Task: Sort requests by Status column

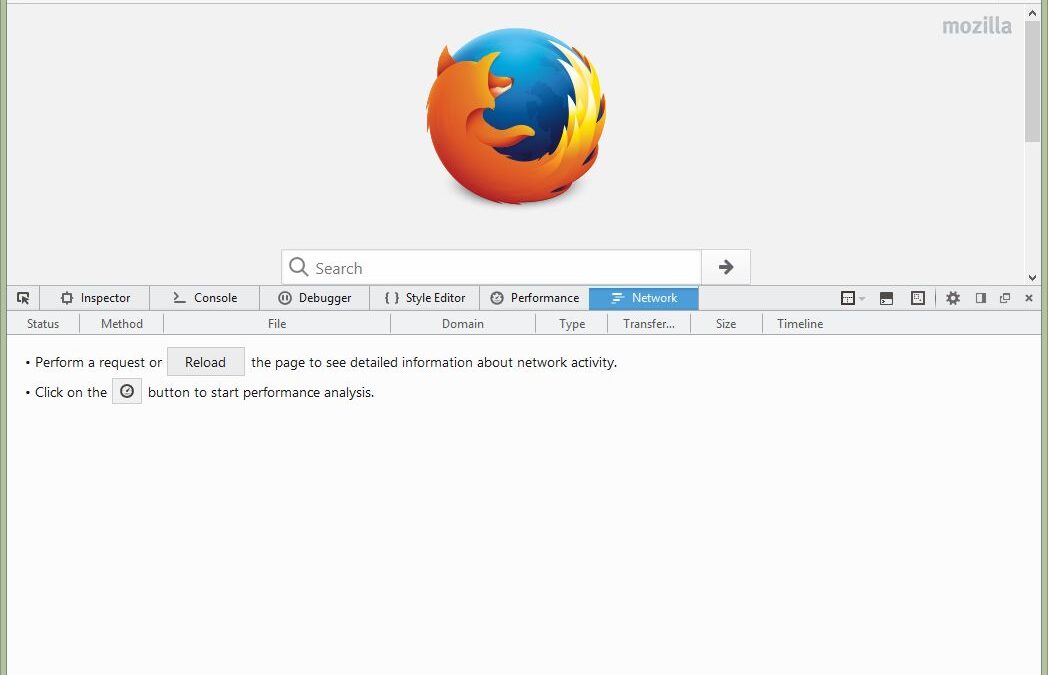Action: point(43,323)
